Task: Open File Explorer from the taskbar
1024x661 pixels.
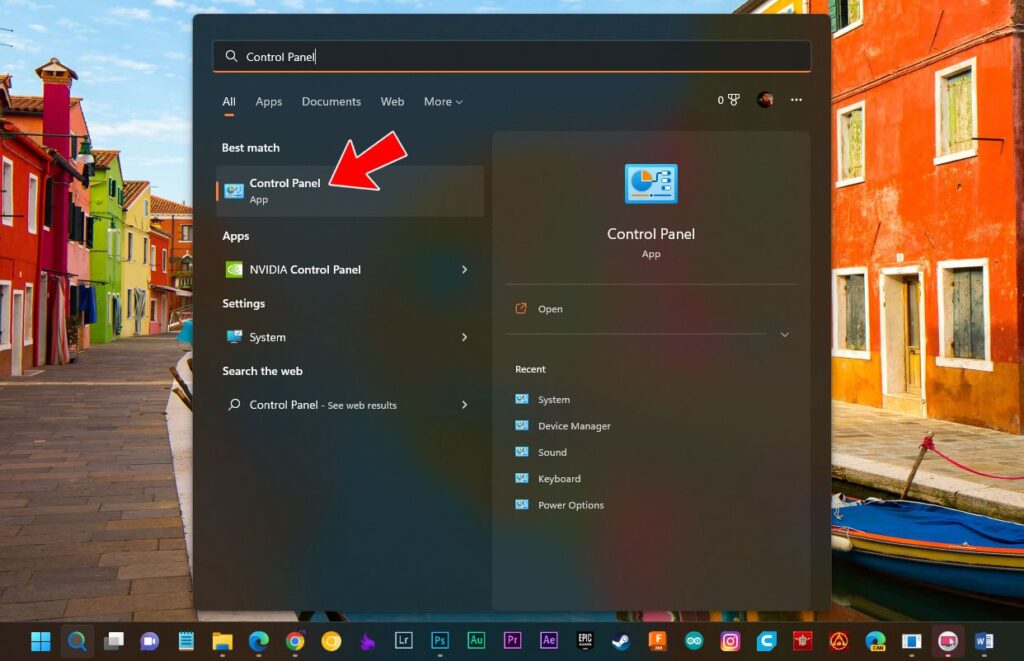Action: coord(222,641)
